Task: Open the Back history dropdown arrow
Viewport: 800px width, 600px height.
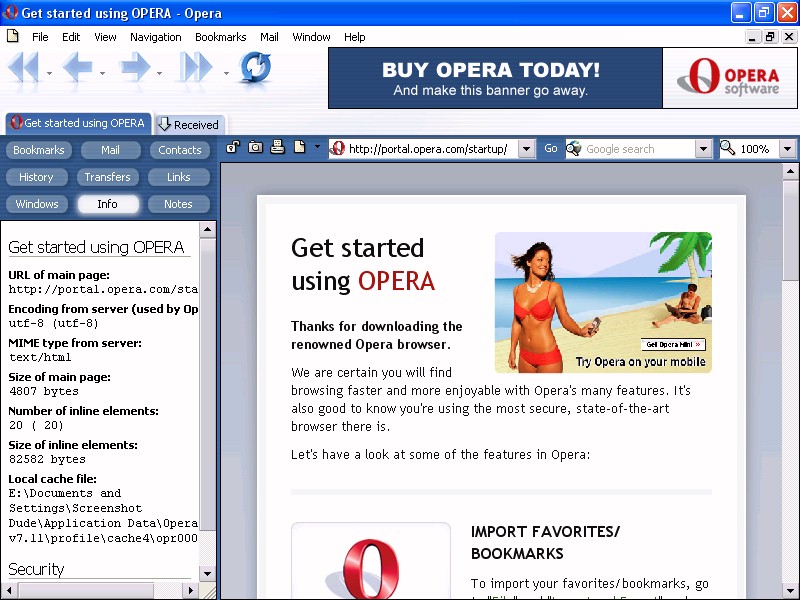Action: click(x=103, y=73)
